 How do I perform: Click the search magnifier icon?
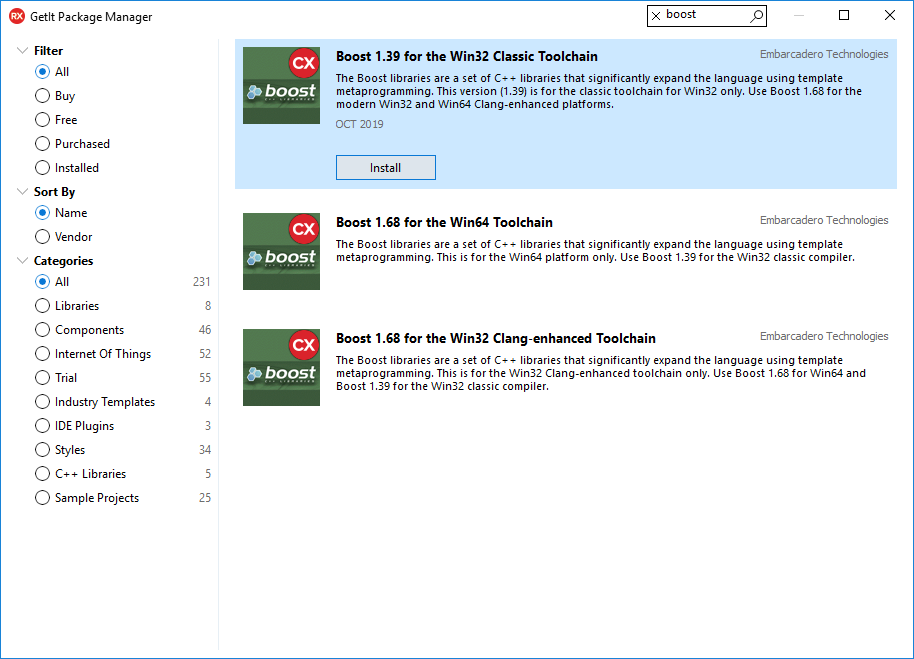(756, 16)
